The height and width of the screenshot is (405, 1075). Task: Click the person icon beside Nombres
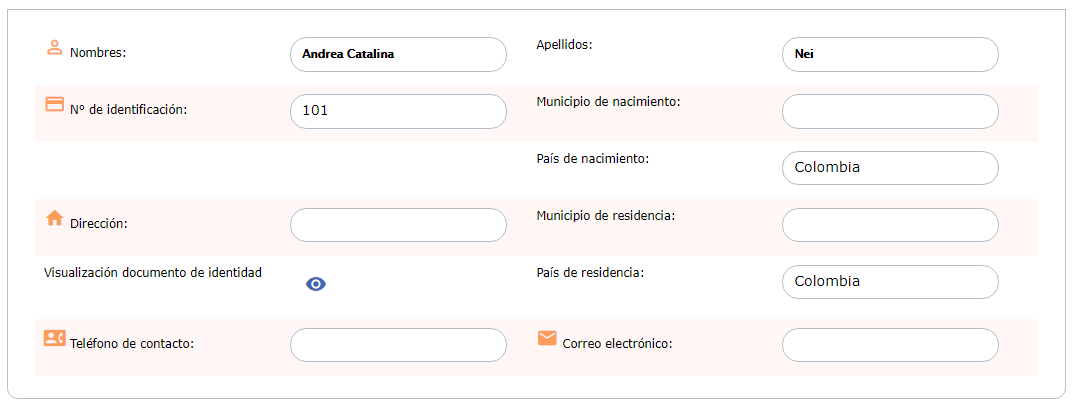point(54,47)
